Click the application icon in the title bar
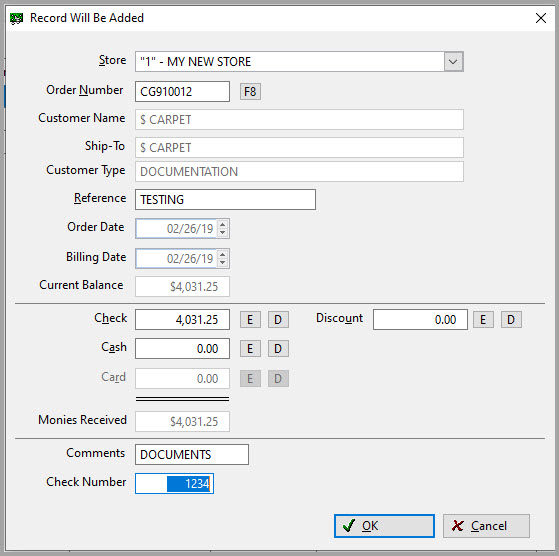This screenshot has width=559, height=556. (x=16, y=18)
